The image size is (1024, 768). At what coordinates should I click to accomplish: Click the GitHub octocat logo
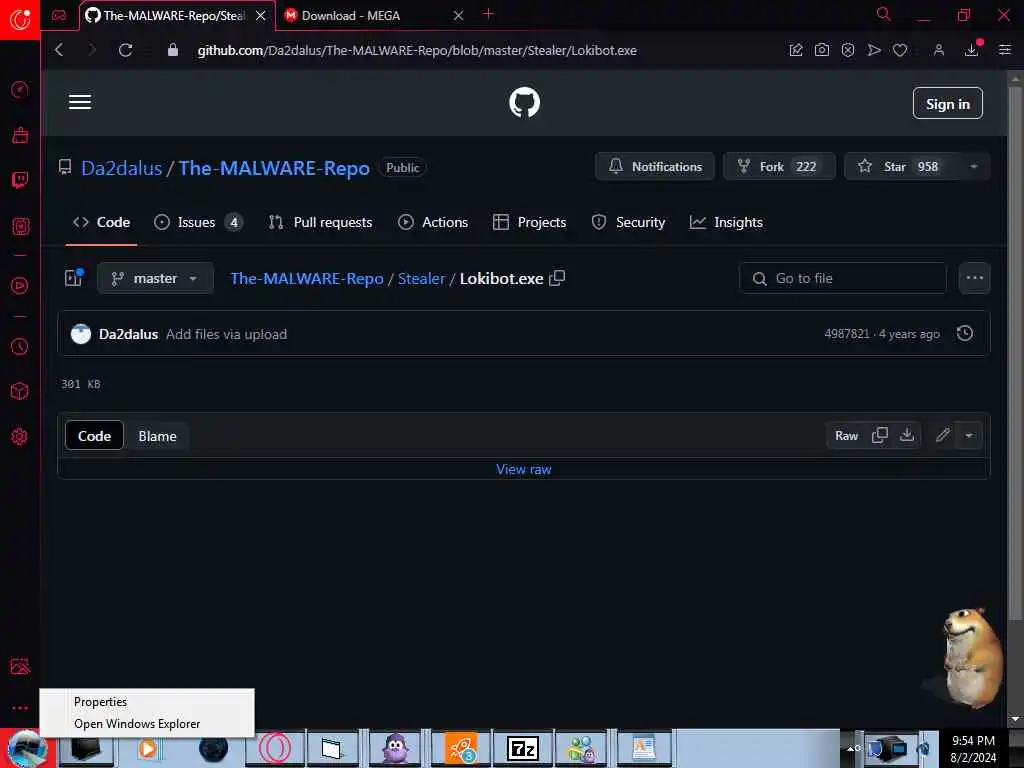(524, 103)
